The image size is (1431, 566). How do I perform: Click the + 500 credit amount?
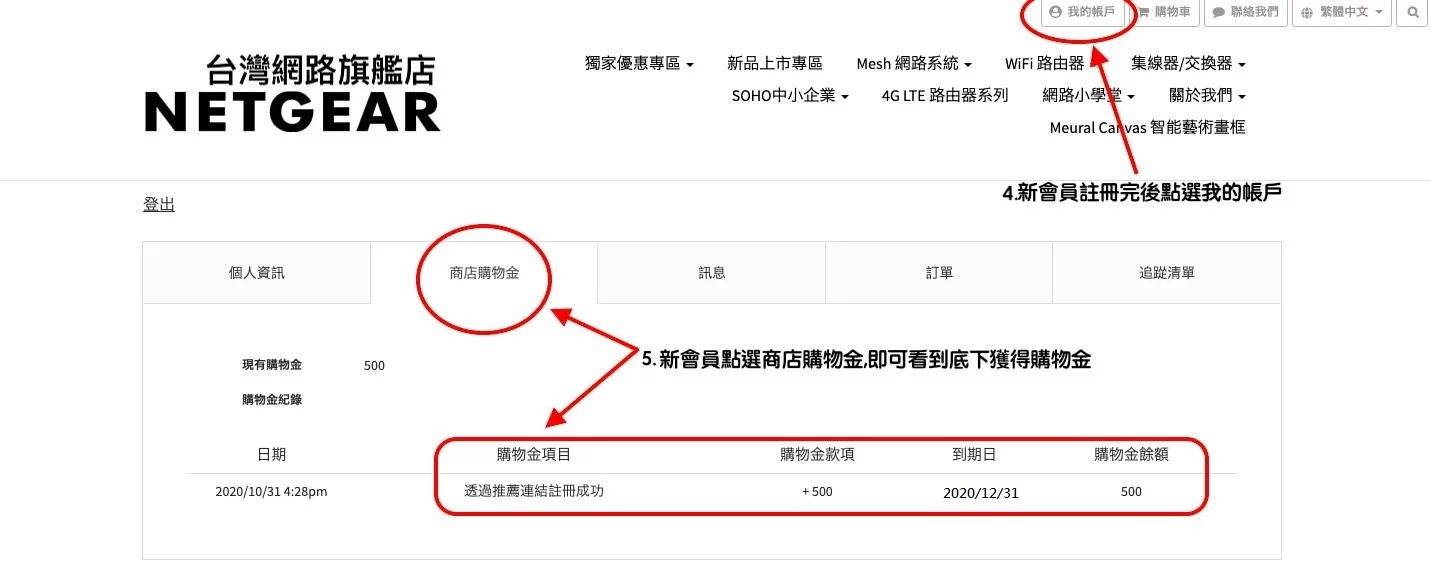point(817,492)
